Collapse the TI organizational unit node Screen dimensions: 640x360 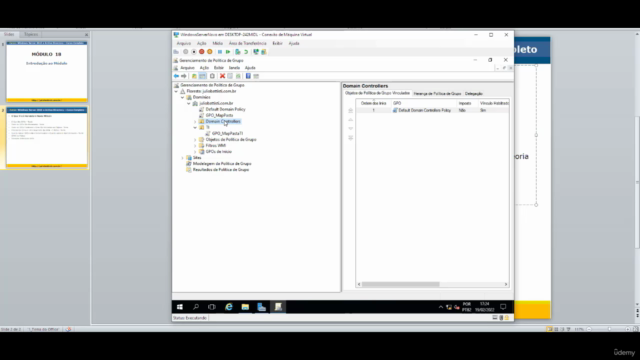pos(195,128)
